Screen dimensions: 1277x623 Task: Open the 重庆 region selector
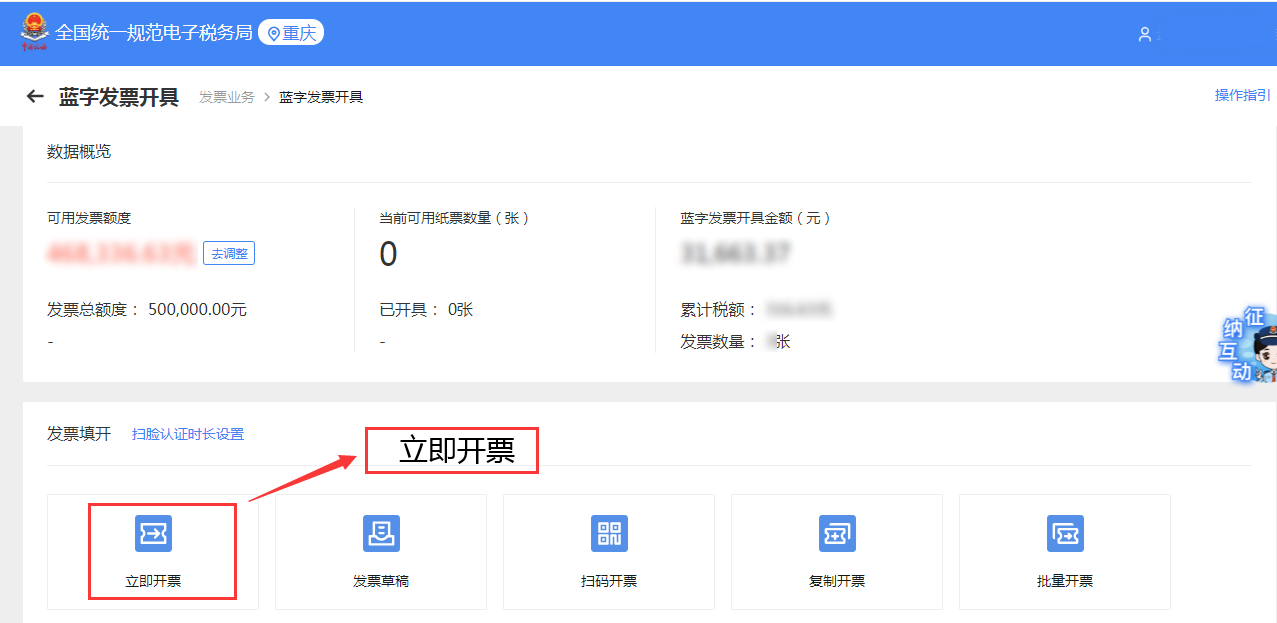(291, 33)
